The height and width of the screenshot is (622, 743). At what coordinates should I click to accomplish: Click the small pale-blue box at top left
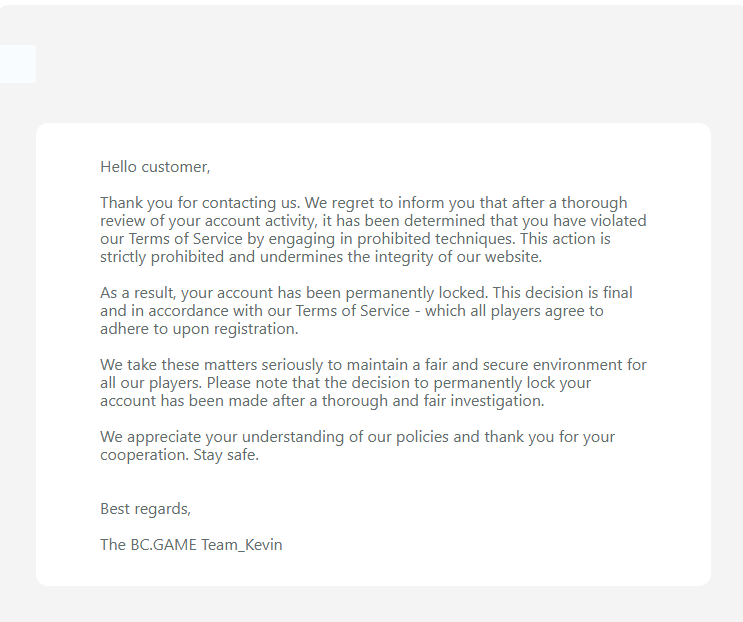17,64
